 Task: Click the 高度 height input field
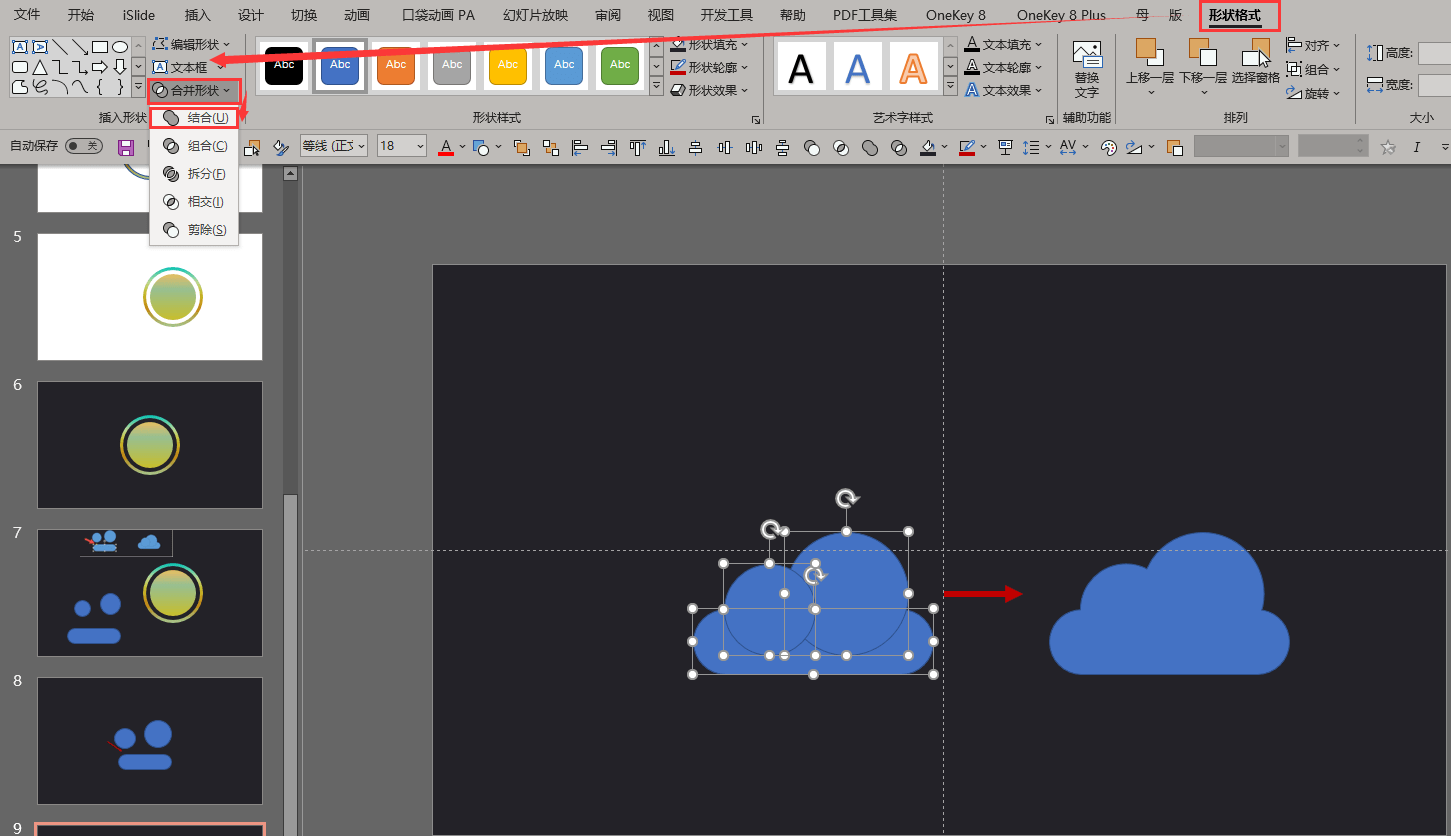click(x=1434, y=53)
